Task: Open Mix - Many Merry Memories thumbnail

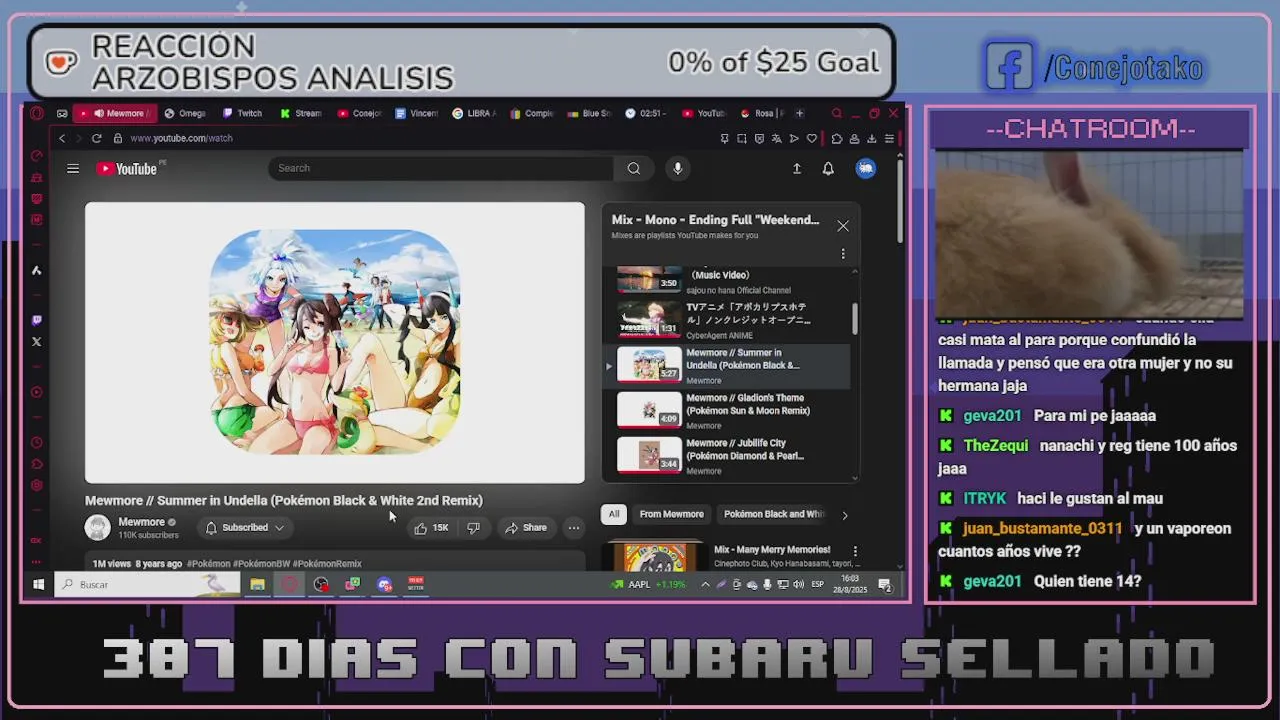Action: 655,557
